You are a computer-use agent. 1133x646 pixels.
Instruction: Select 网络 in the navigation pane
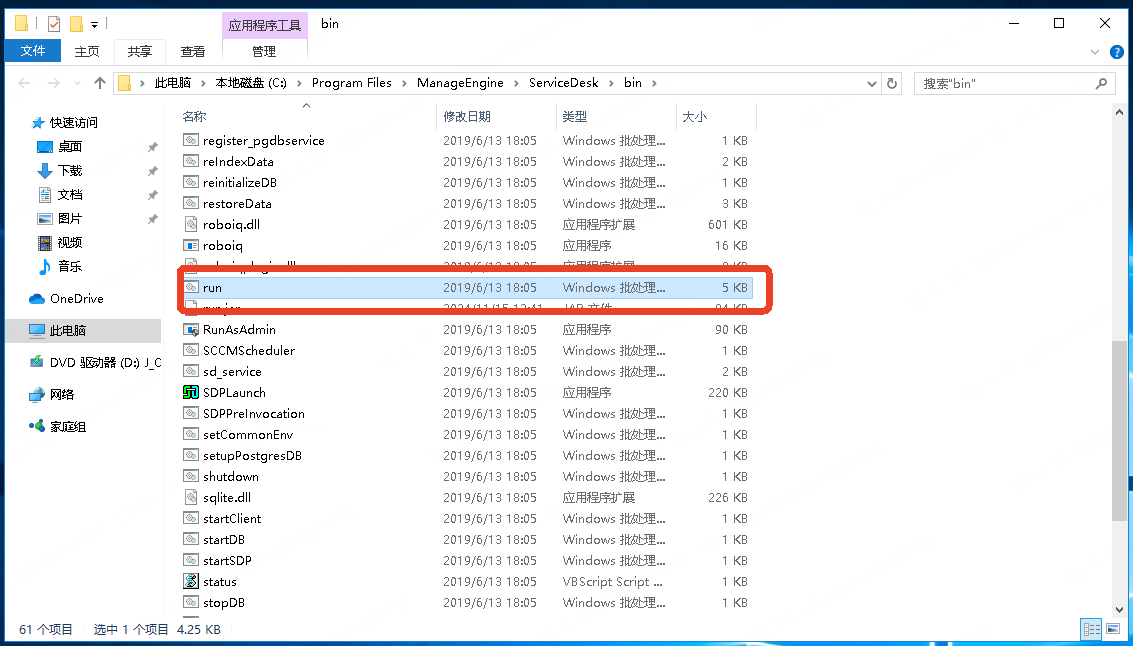tap(61, 395)
